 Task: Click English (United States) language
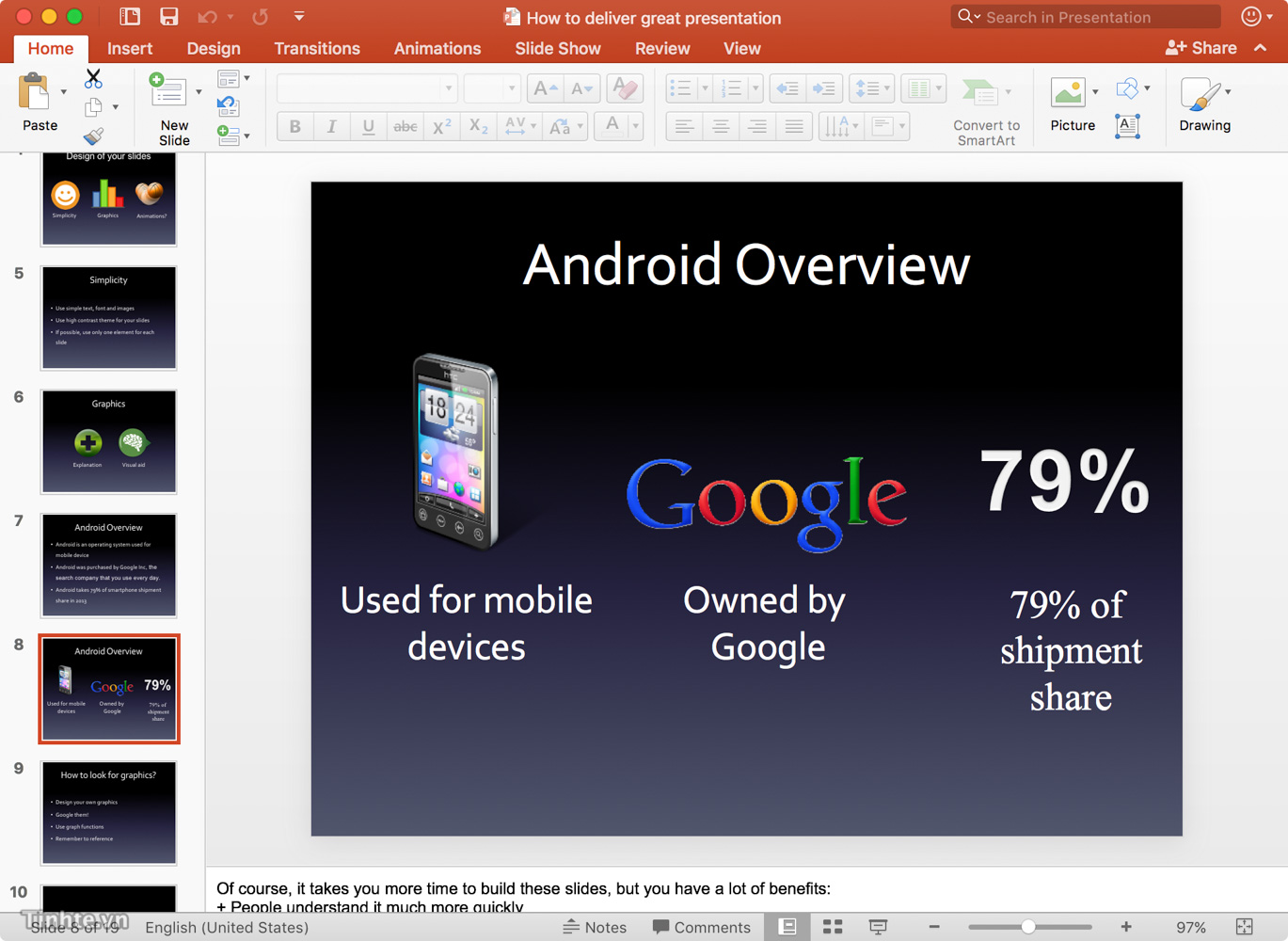click(227, 927)
